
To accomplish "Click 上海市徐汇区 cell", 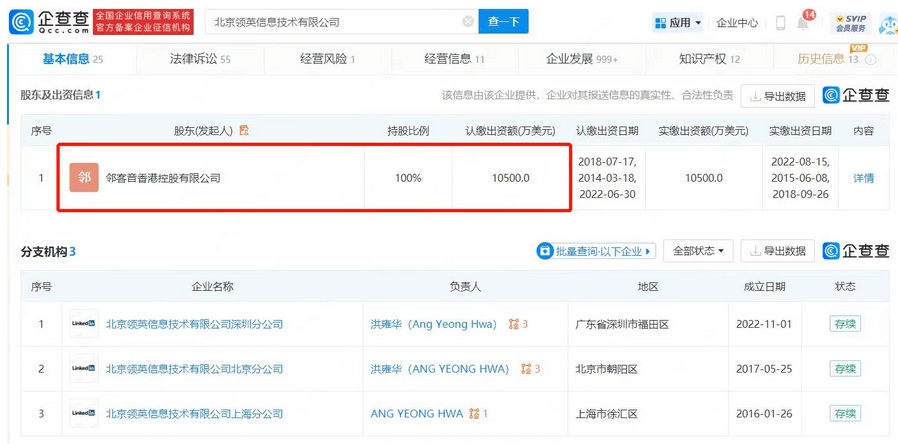I will 606,414.
